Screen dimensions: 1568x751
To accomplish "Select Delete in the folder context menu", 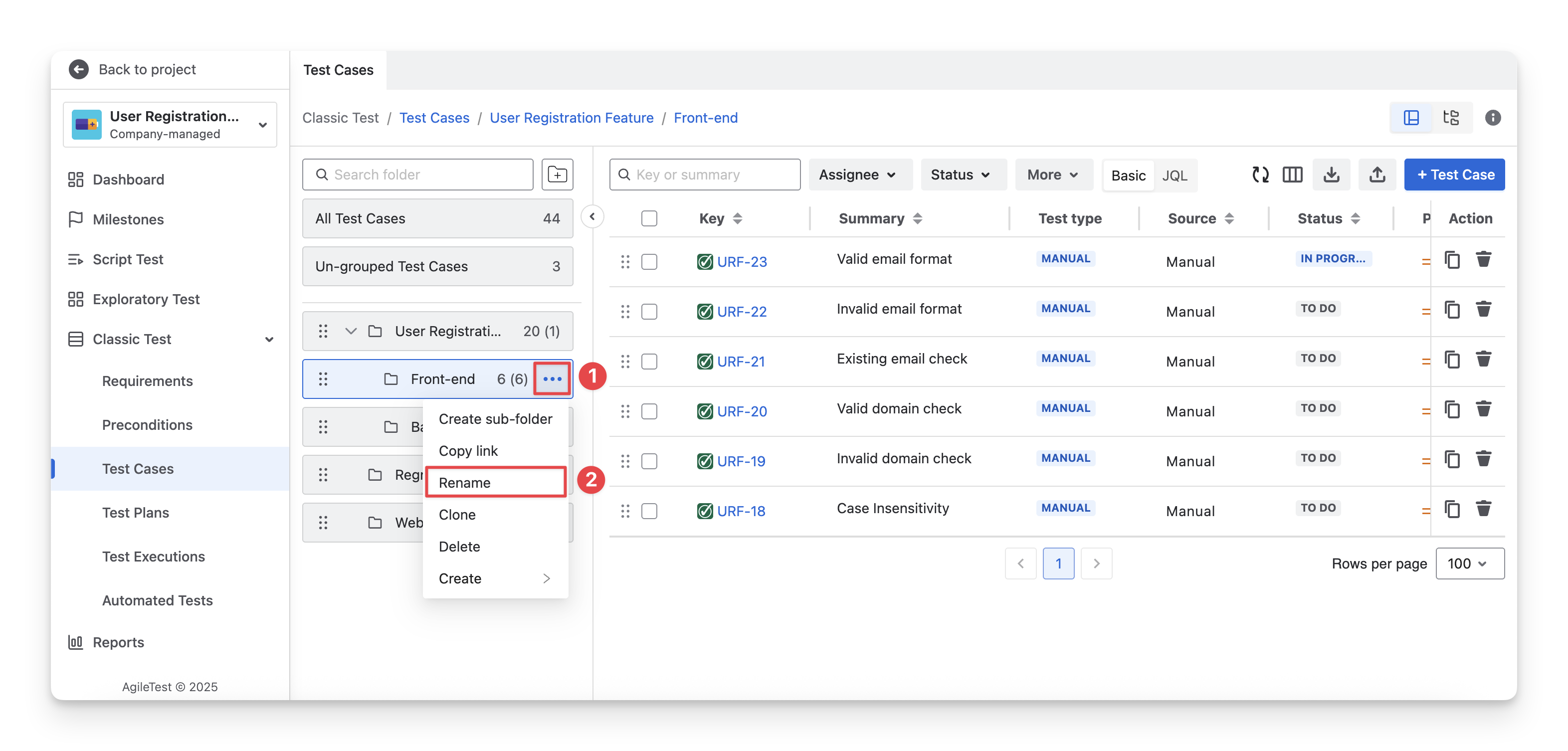I will pyautogui.click(x=459, y=547).
